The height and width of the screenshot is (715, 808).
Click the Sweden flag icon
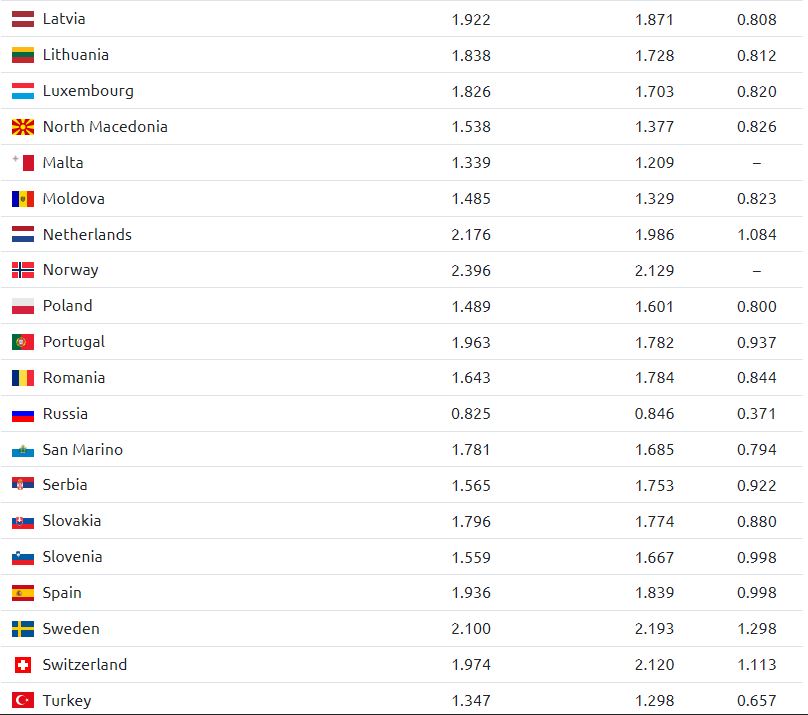[23, 629]
